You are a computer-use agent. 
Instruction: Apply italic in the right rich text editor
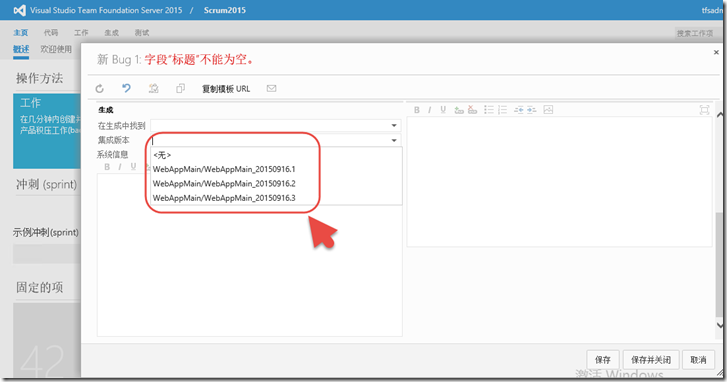(x=430, y=110)
